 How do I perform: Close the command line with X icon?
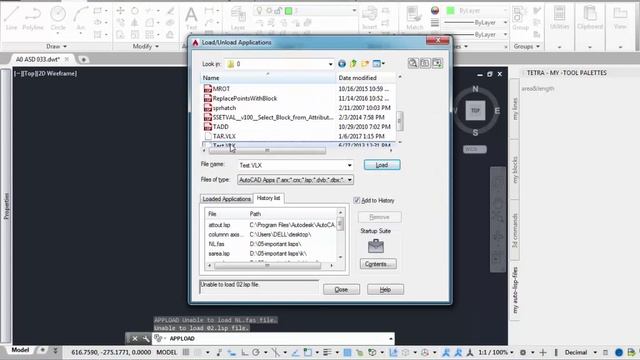135,338
